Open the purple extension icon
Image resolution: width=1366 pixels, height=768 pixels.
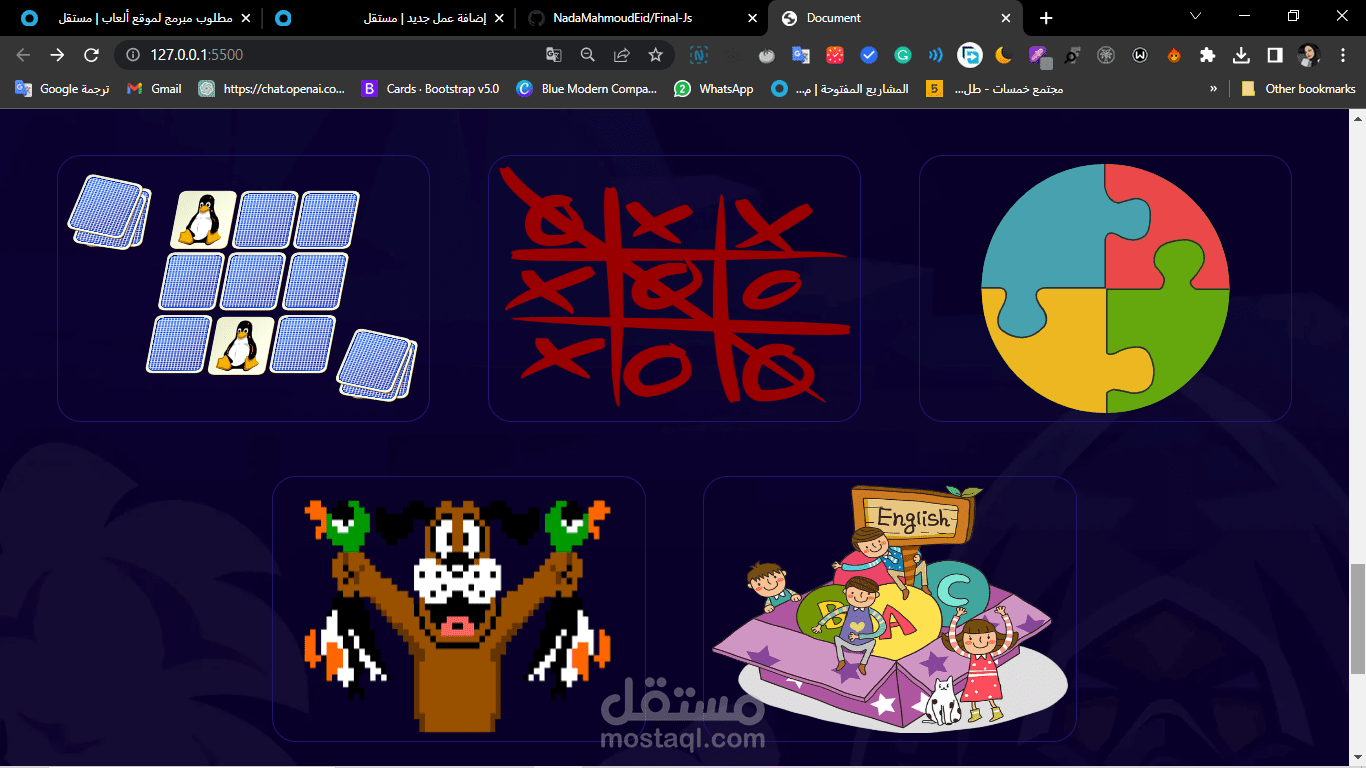(1039, 56)
